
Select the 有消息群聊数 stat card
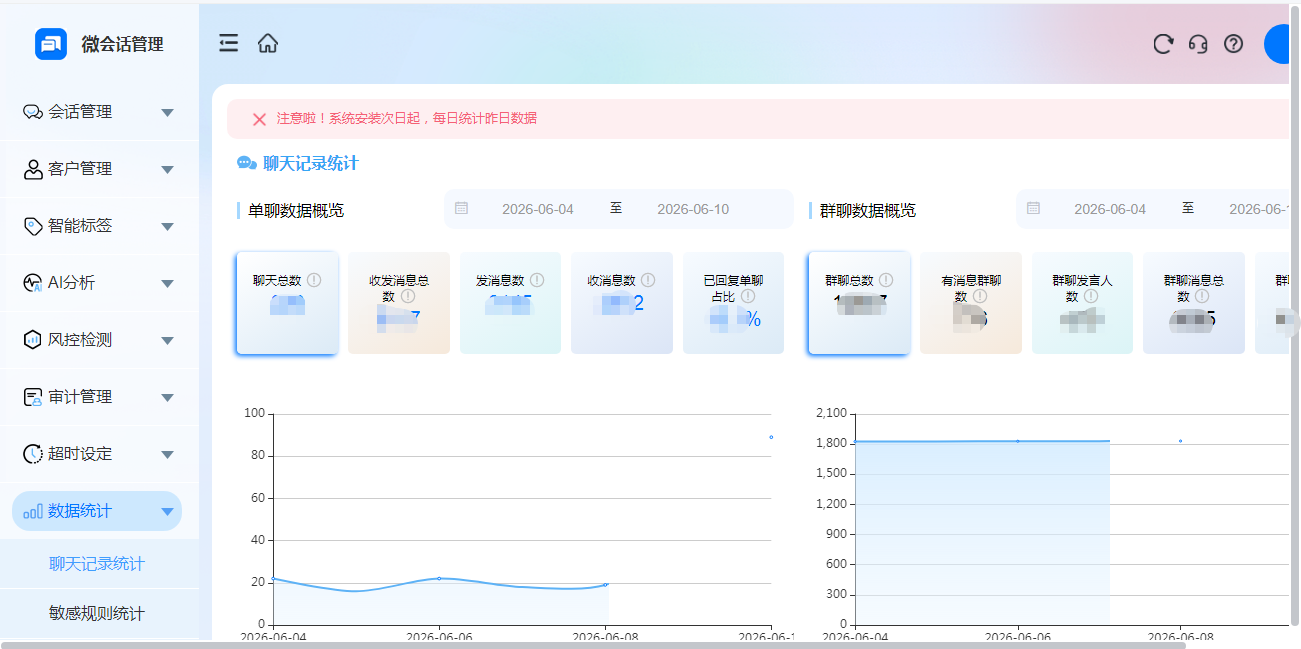pyautogui.click(x=971, y=303)
